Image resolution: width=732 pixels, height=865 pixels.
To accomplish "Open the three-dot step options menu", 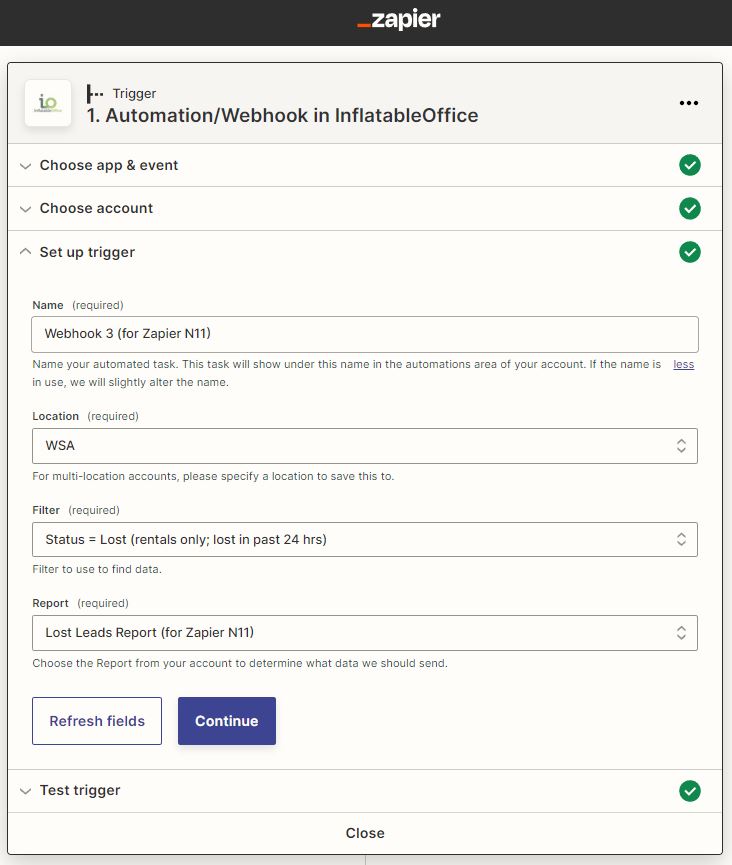I will tap(688, 103).
